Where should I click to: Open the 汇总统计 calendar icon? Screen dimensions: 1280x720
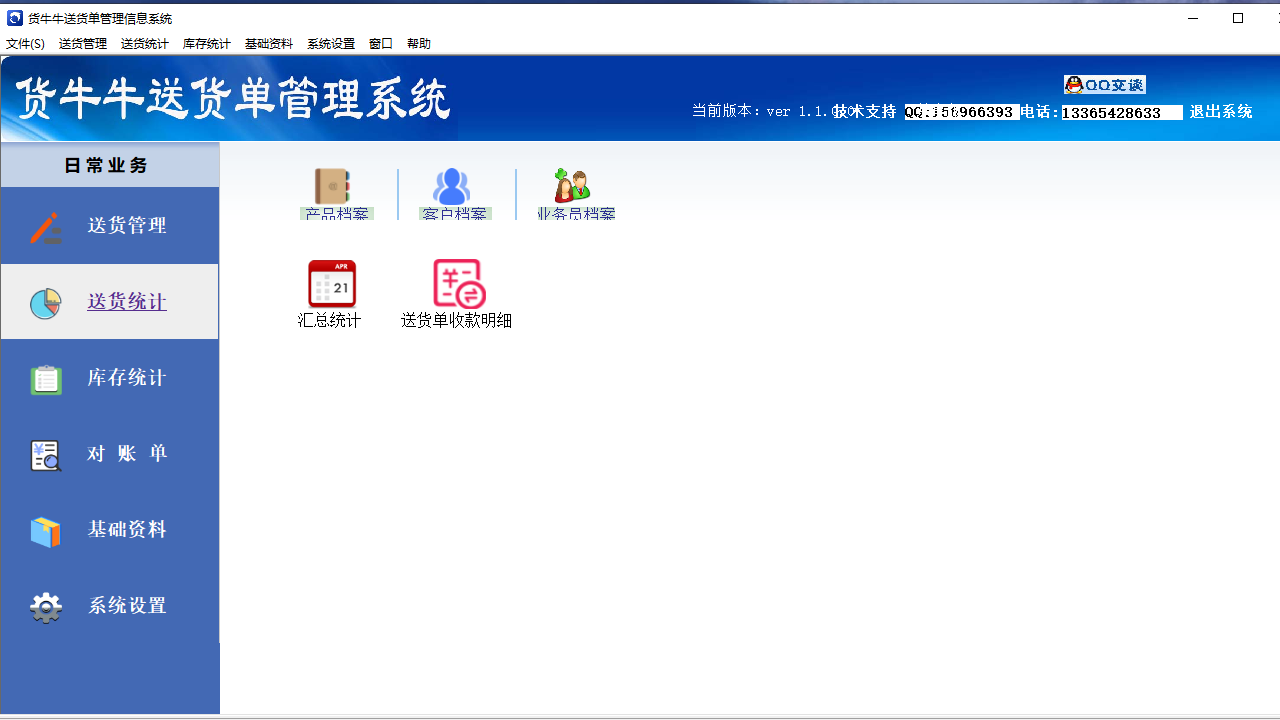coord(331,284)
